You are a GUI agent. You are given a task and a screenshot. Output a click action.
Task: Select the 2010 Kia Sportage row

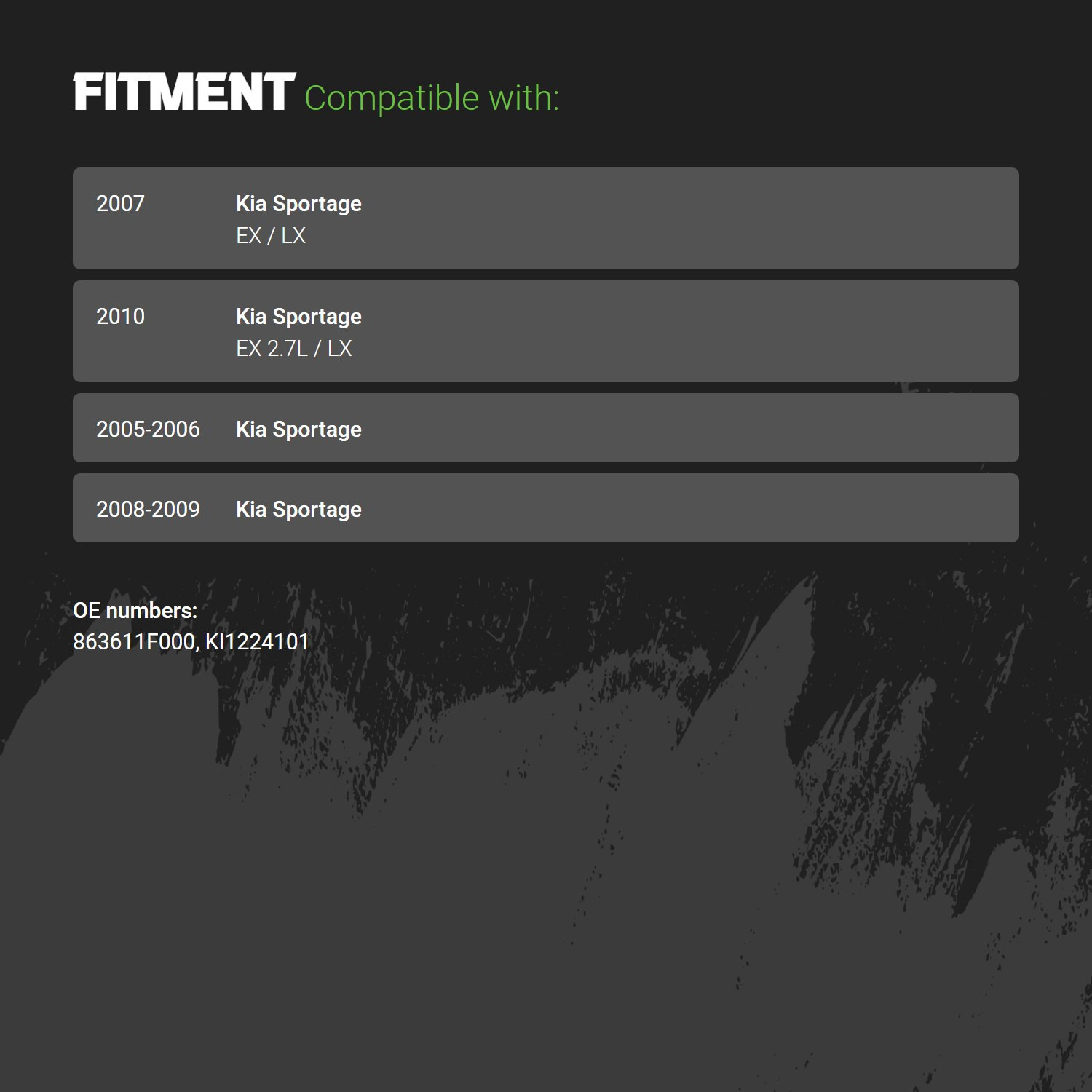(546, 331)
